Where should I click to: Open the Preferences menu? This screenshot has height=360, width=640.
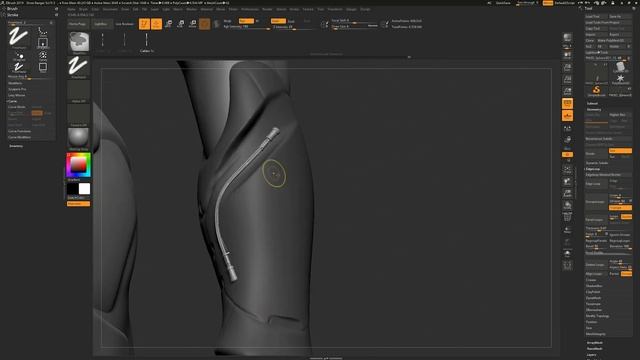click(250, 9)
